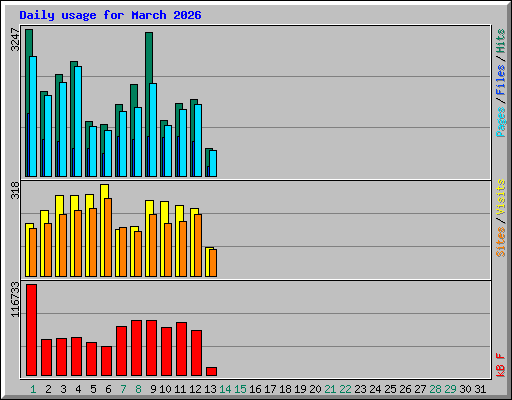Click day 22 on the x-axis

point(345,389)
